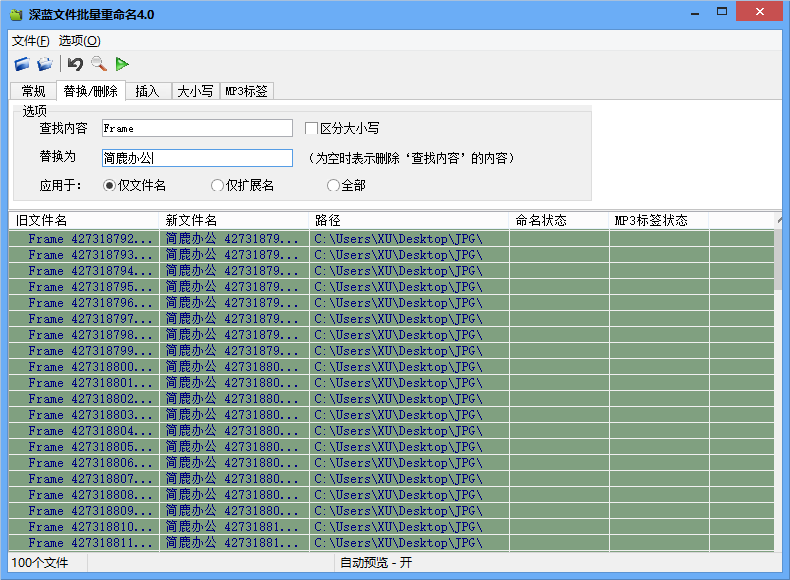Click new name cell of Frame 427318810...

tap(234, 527)
